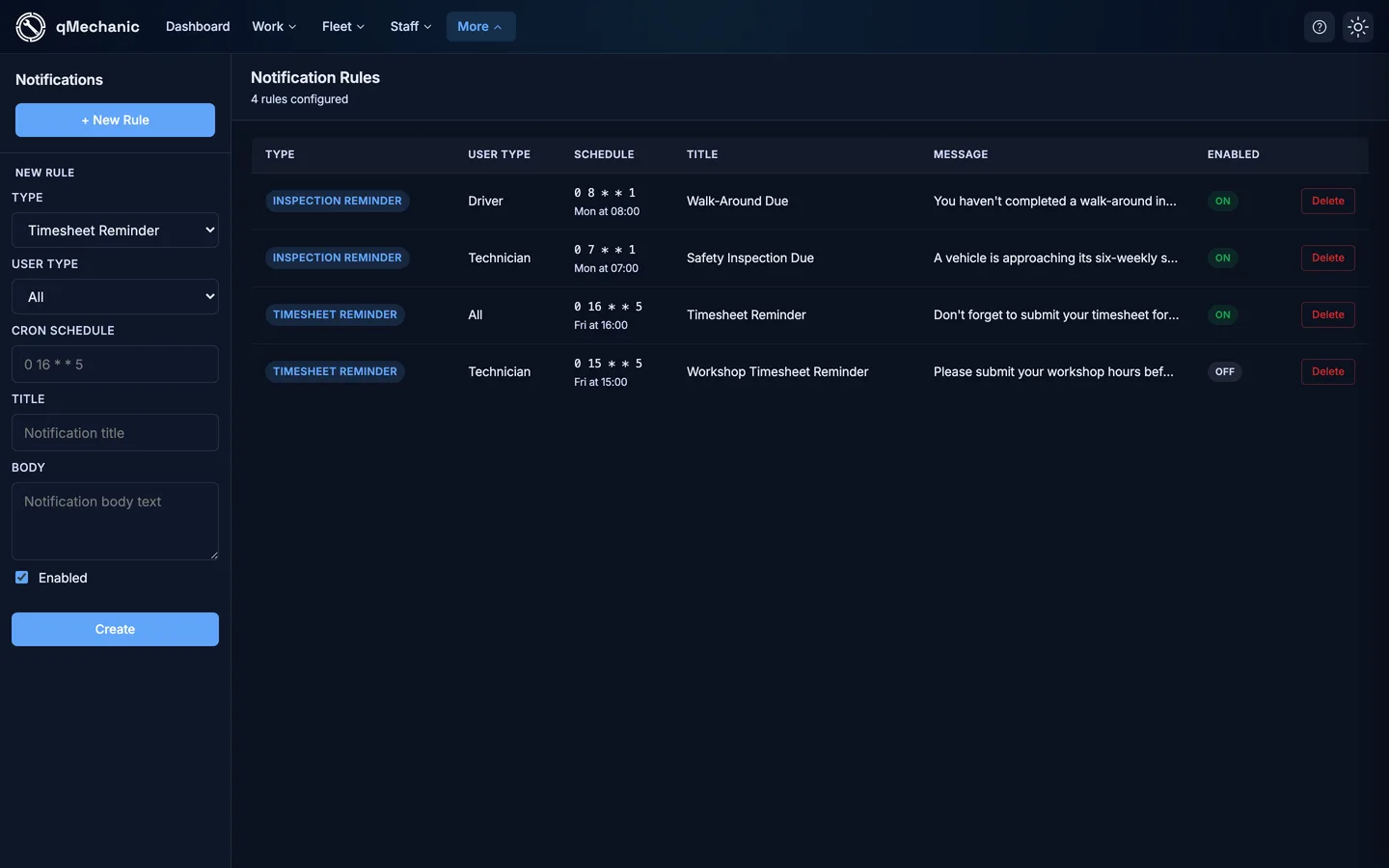The height and width of the screenshot is (868, 1389).
Task: Click the Workshop Timesheet Reminder title cell
Action: [777, 372]
